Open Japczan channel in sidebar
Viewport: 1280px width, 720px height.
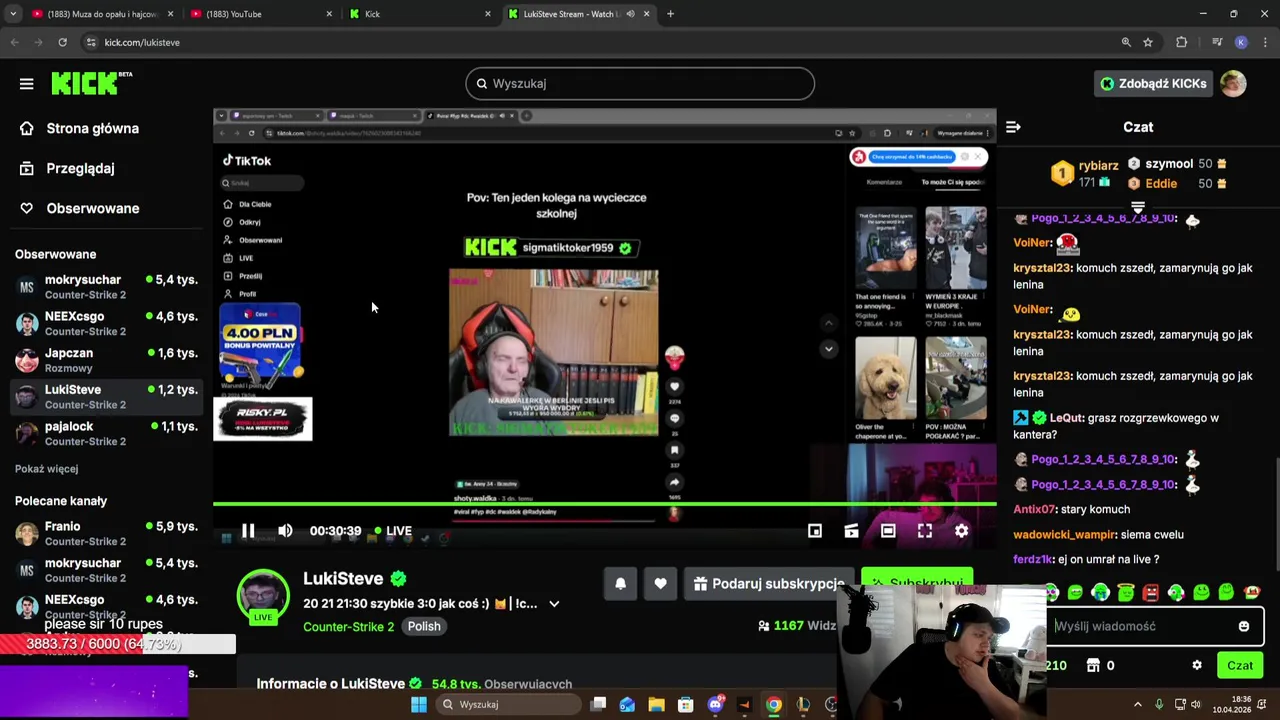(x=106, y=360)
